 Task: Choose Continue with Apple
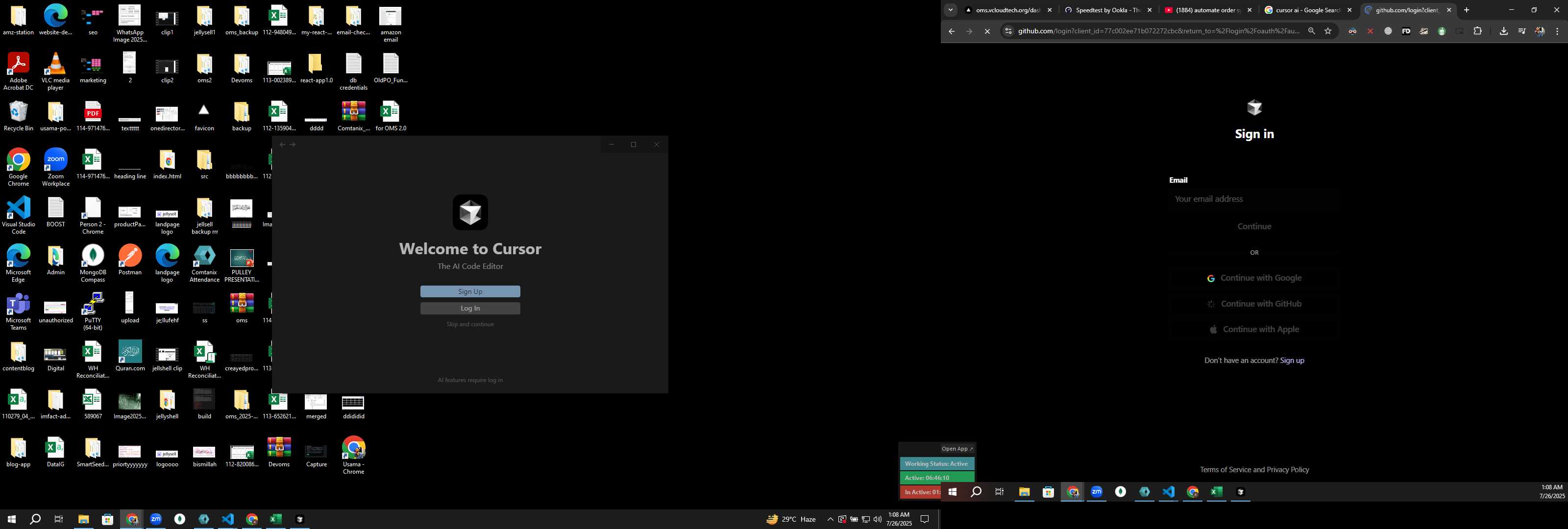click(1254, 329)
